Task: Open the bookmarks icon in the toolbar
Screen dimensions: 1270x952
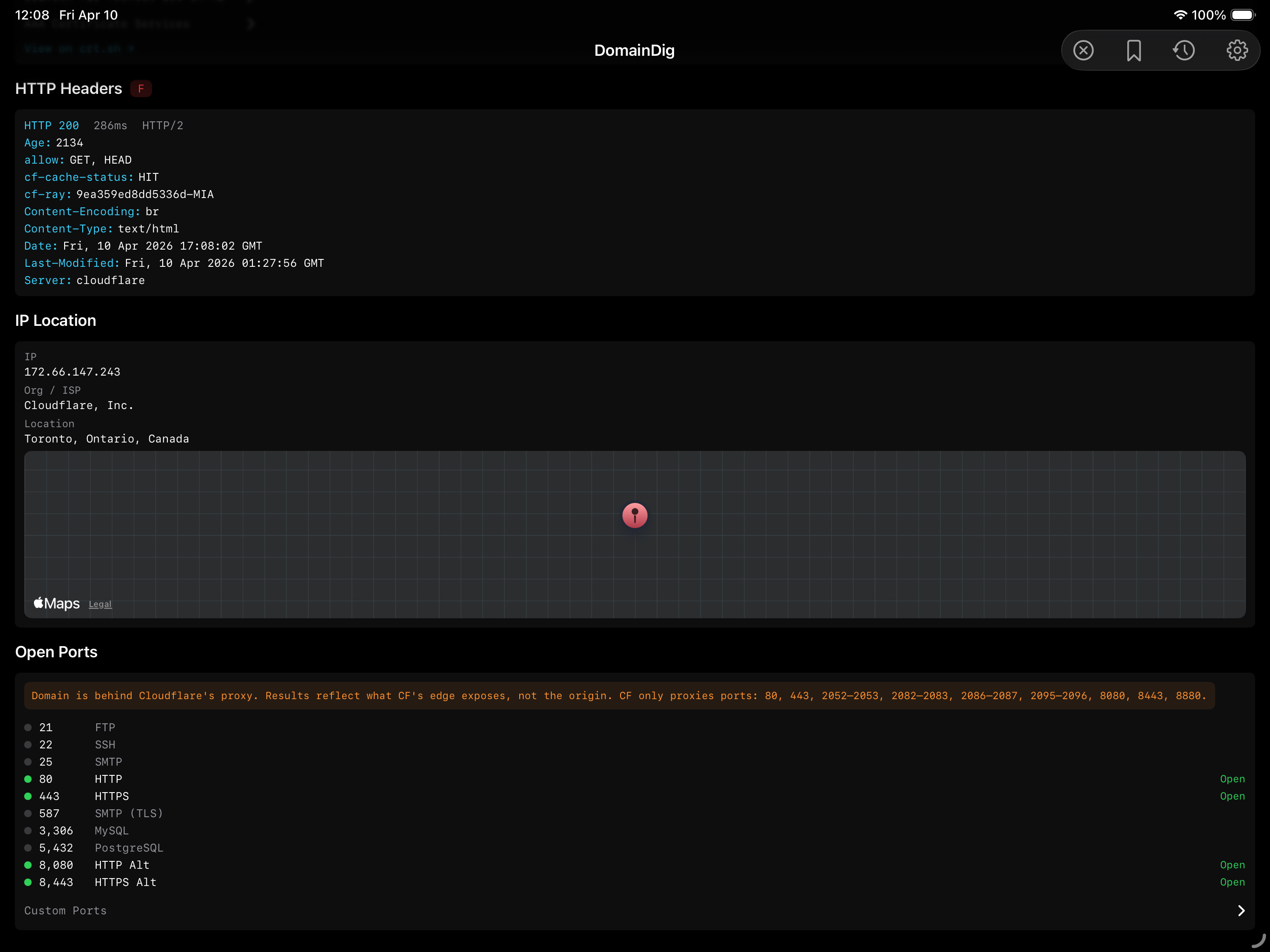Action: [x=1134, y=51]
